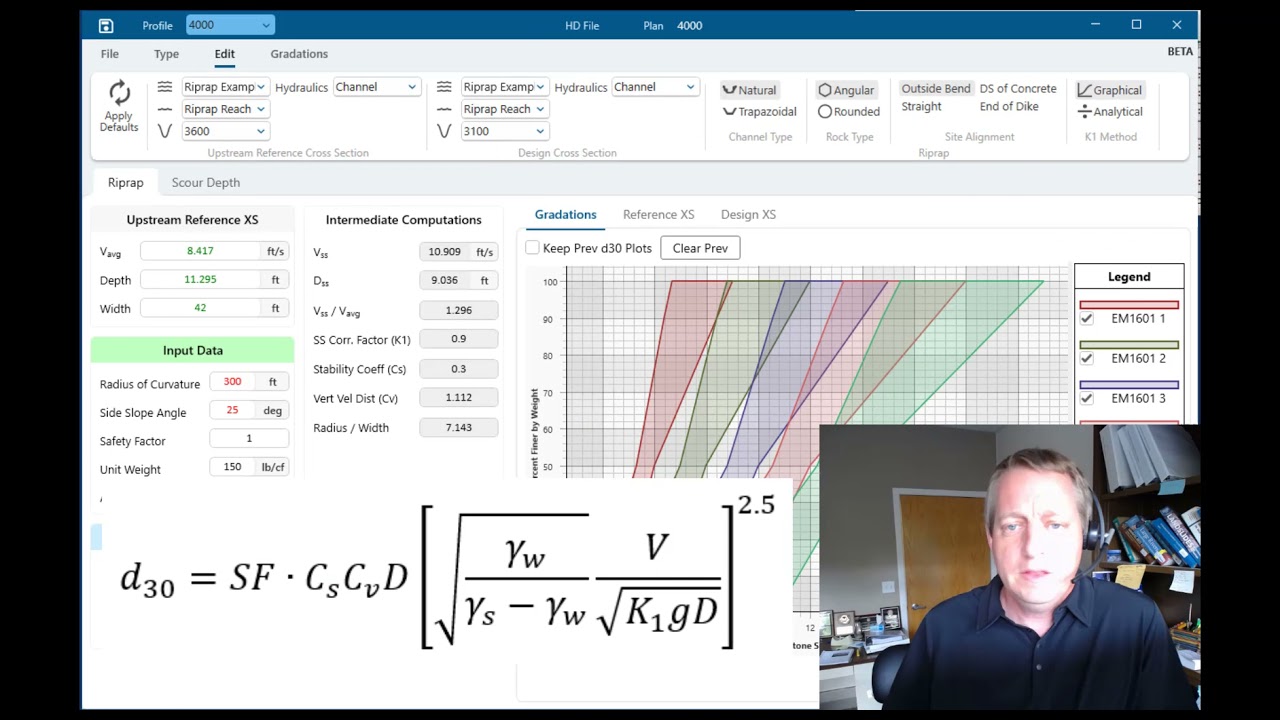
Task: Click the Clear Prev button
Action: coord(700,248)
